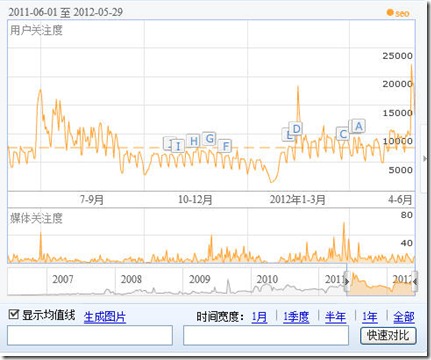
Task: Click right handle of timeline range selector
Action: 415,281
